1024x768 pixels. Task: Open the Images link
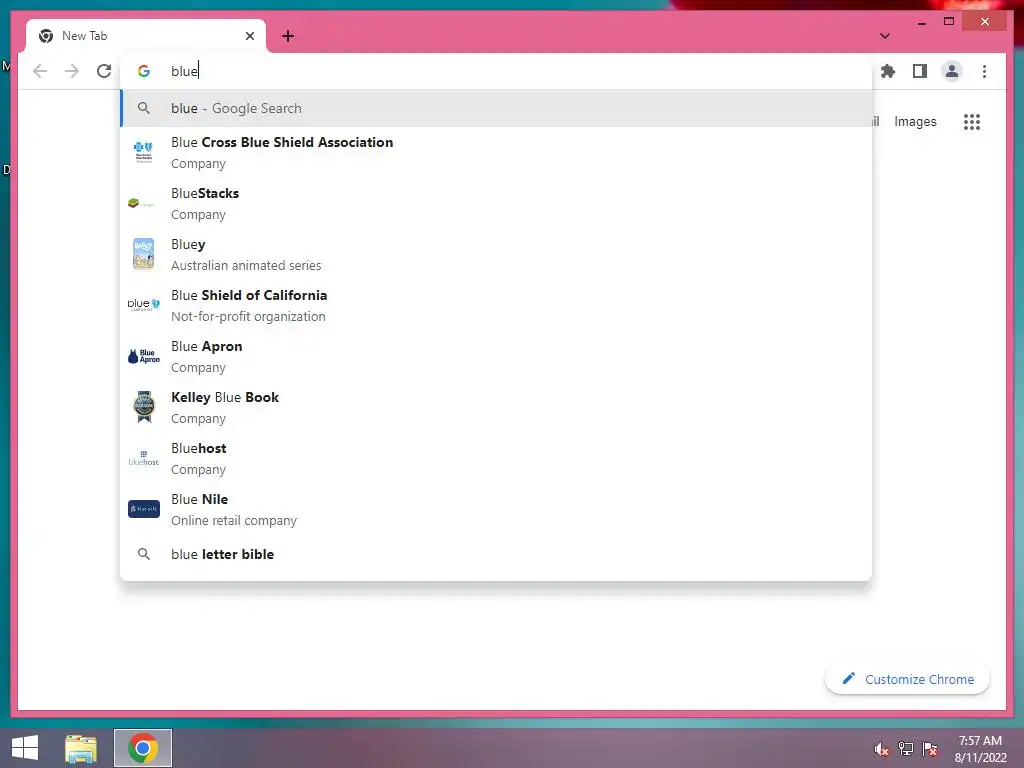pos(915,121)
